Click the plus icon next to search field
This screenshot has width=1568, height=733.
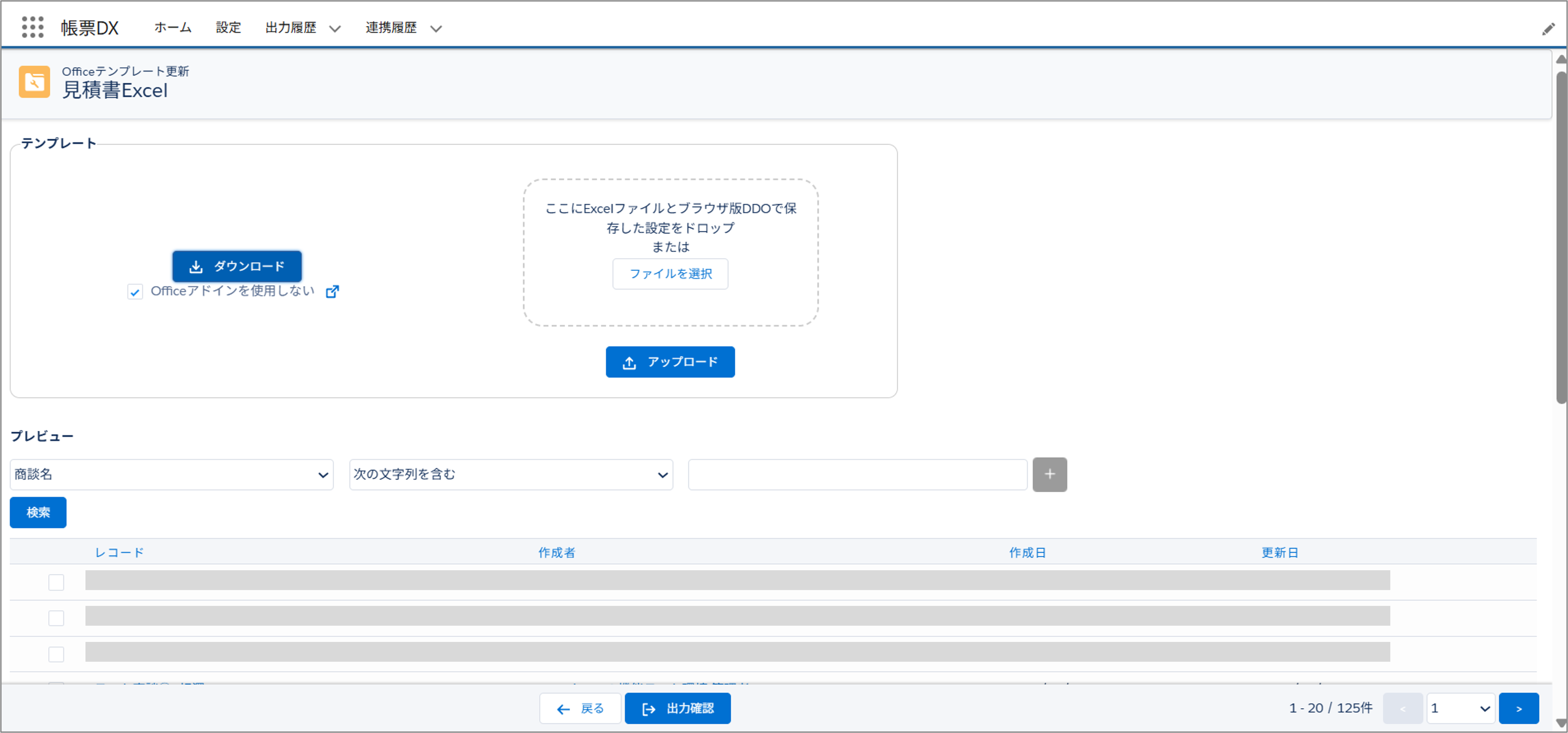coord(1050,474)
